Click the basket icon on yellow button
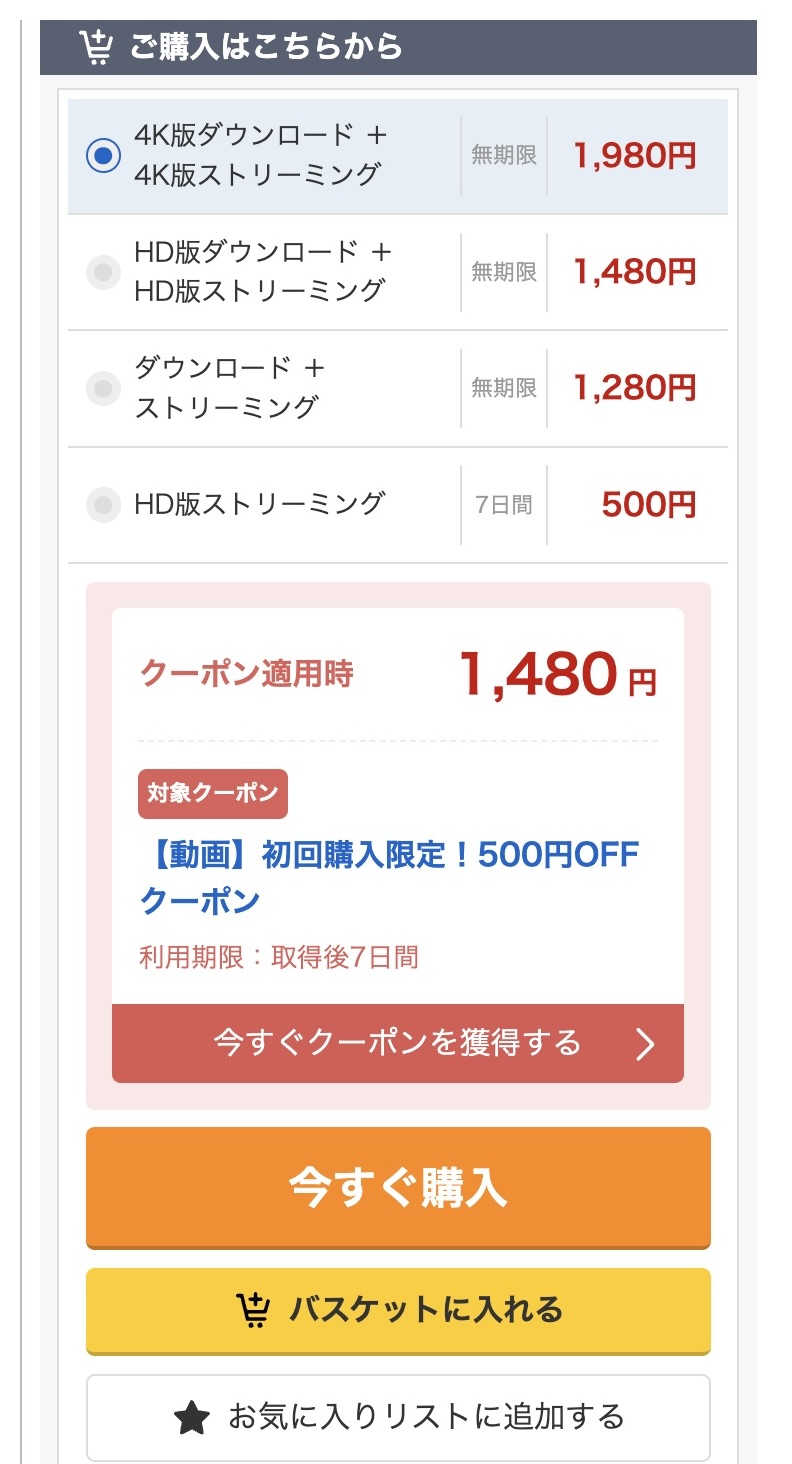Image resolution: width=792 pixels, height=1464 pixels. pos(253,1309)
